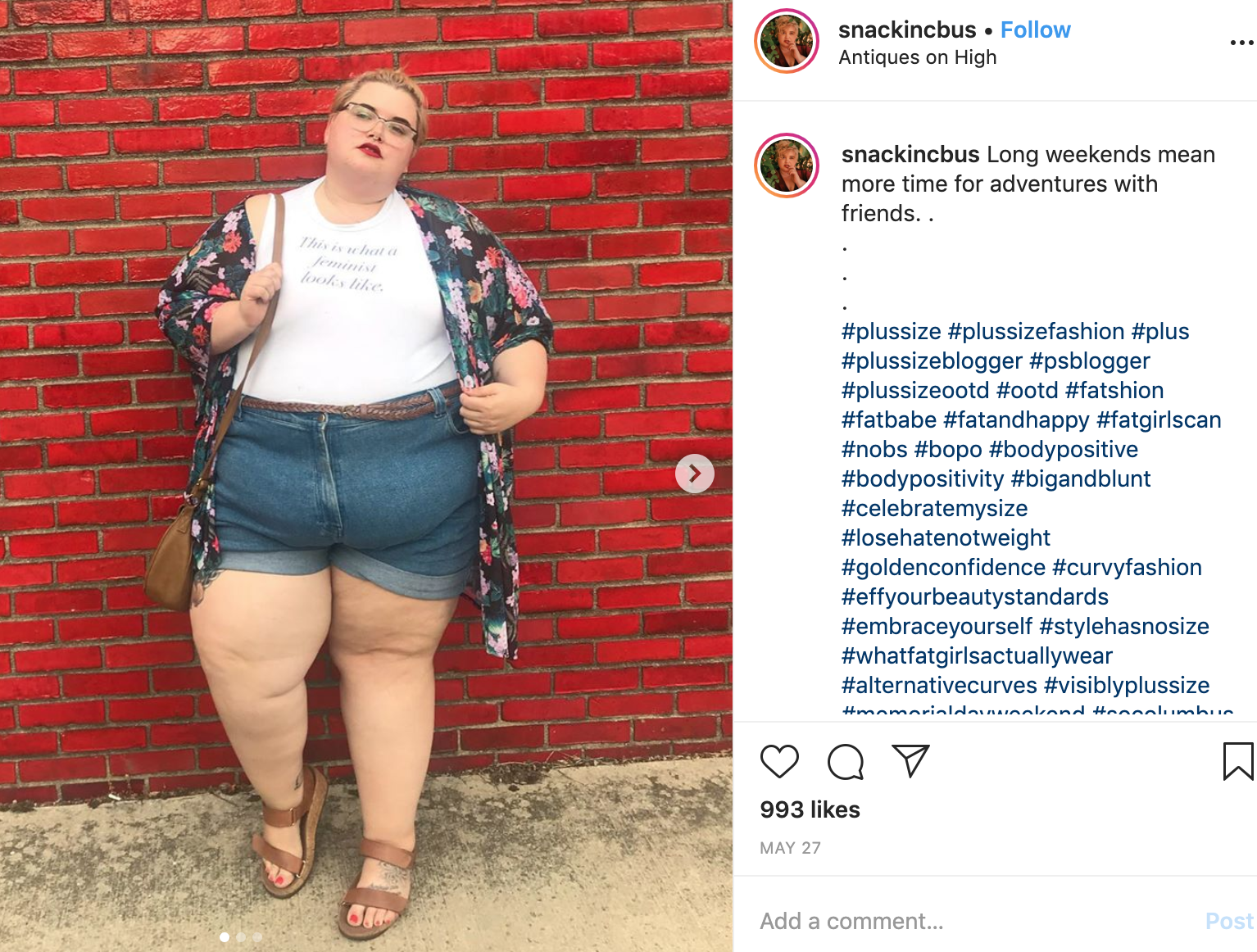Viewport: 1257px width, 952px height.
Task: Open the Antiques on High location
Action: [x=918, y=57]
